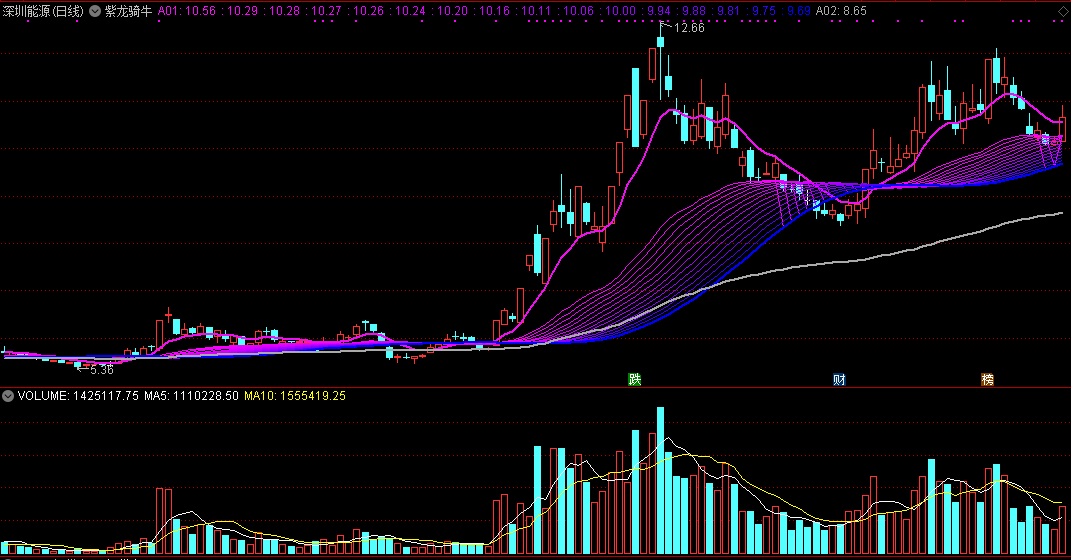Click the VOLUME: 1425117.75 label

(x=78, y=395)
